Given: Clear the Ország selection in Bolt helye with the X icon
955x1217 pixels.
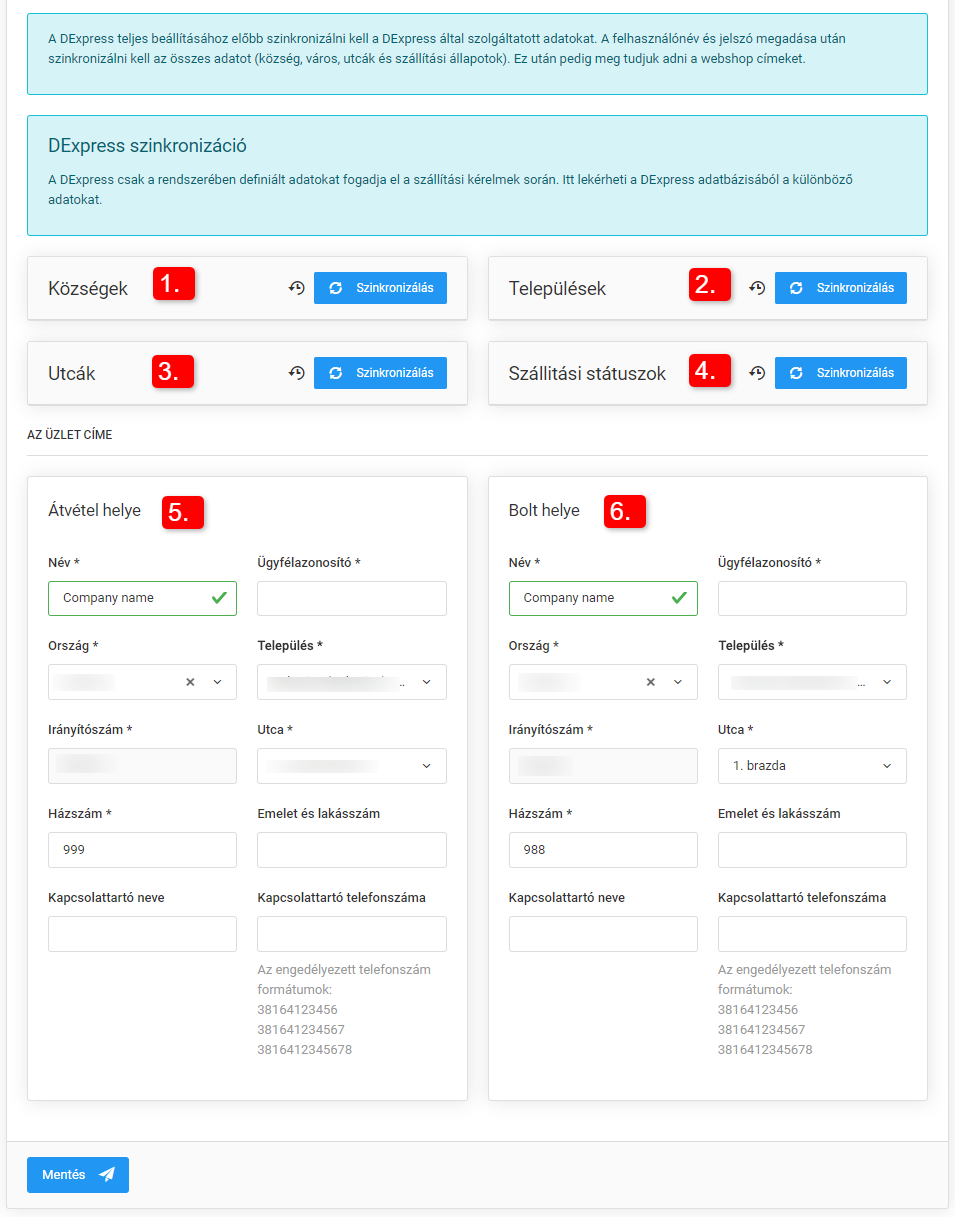Looking at the screenshot, I should [651, 681].
